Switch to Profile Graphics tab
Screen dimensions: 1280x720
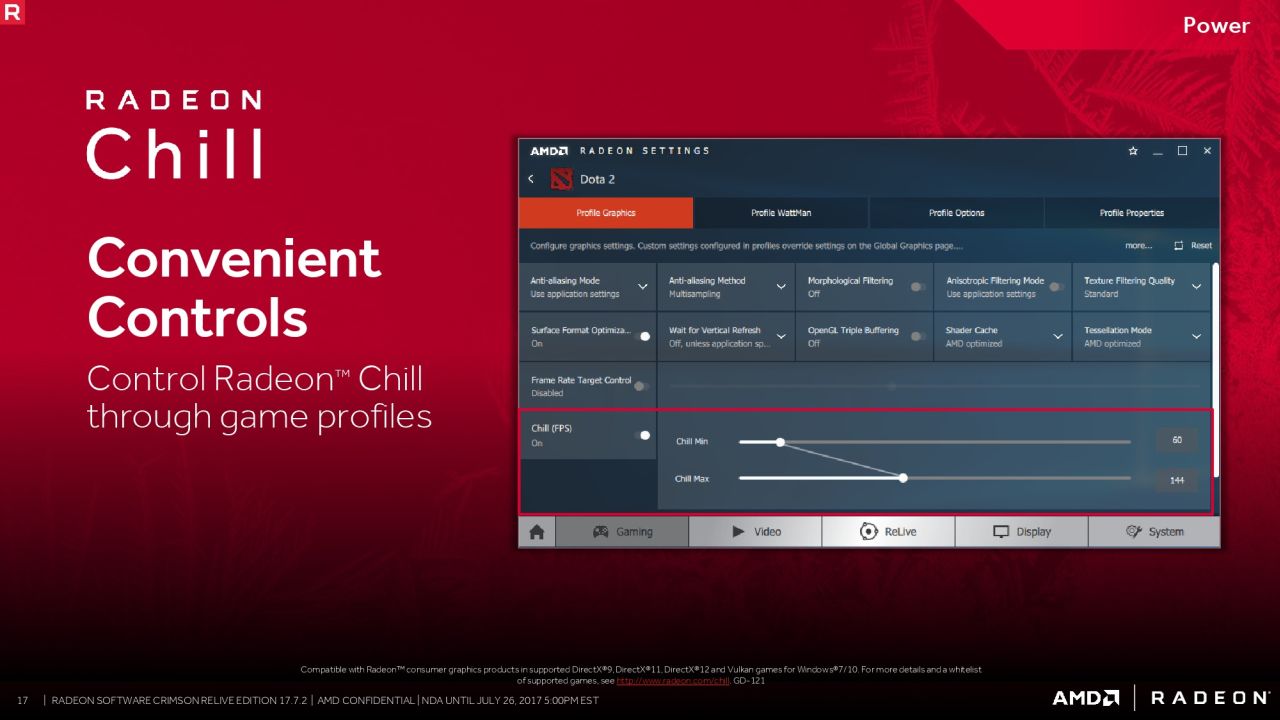click(x=606, y=213)
